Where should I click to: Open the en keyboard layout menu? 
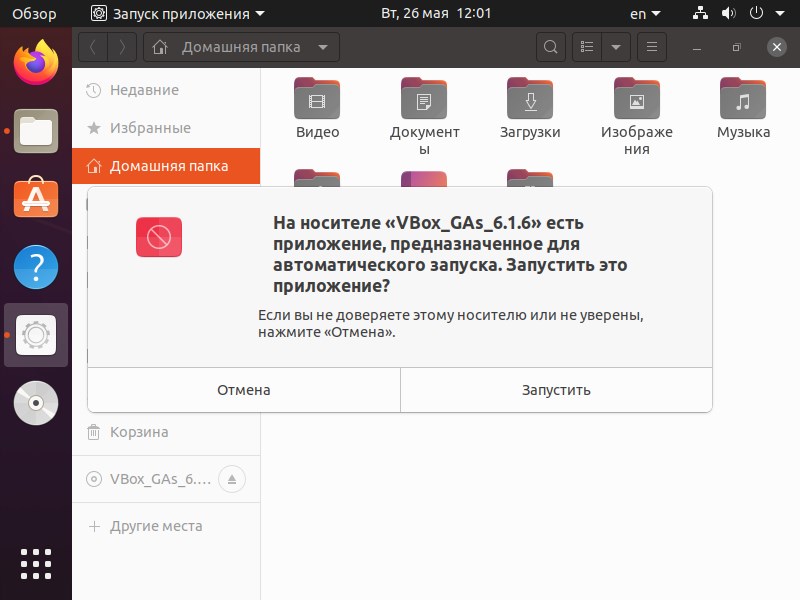coord(645,14)
